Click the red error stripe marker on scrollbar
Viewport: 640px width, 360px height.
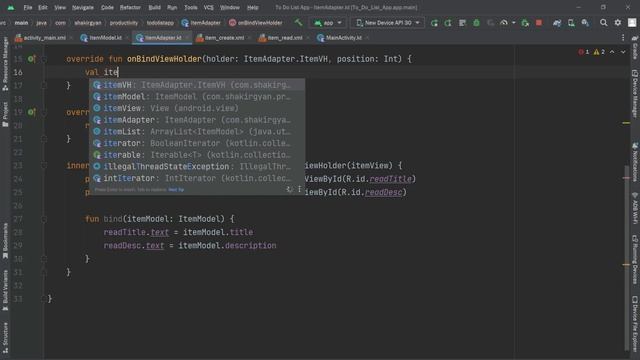[x=626, y=178]
